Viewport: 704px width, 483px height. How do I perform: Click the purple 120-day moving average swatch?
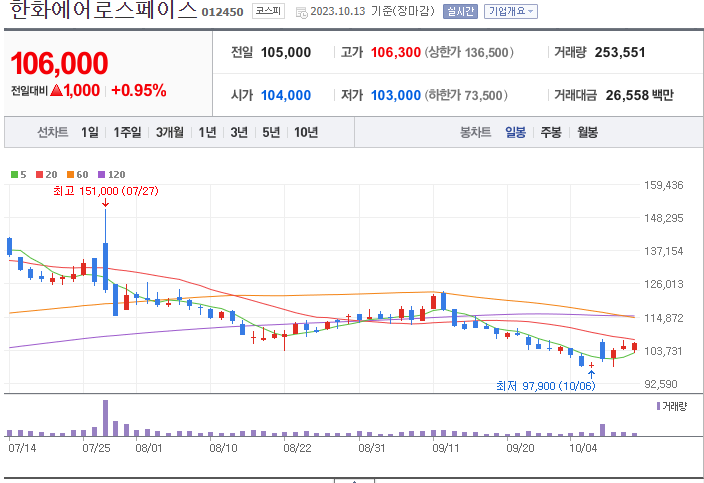pyautogui.click(x=101, y=175)
